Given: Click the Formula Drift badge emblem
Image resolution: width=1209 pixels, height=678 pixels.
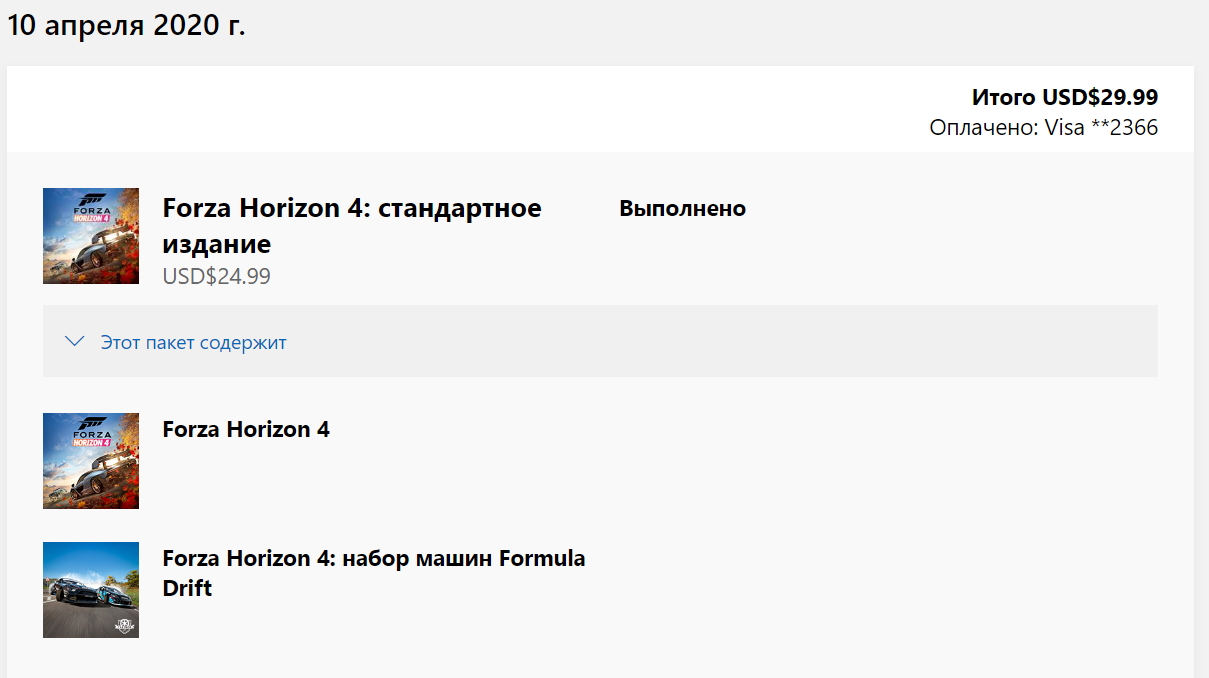Looking at the screenshot, I should coord(125,627).
